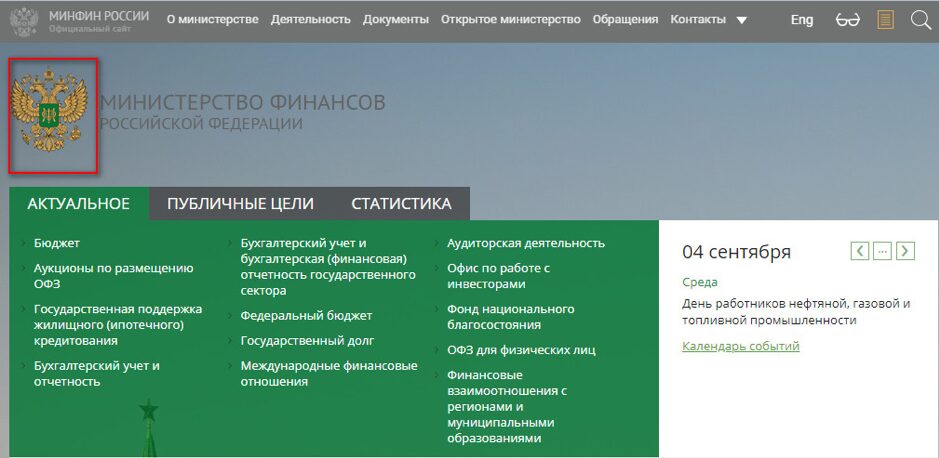This screenshot has width=939, height=458.
Task: Open Документы menu
Action: tap(396, 20)
